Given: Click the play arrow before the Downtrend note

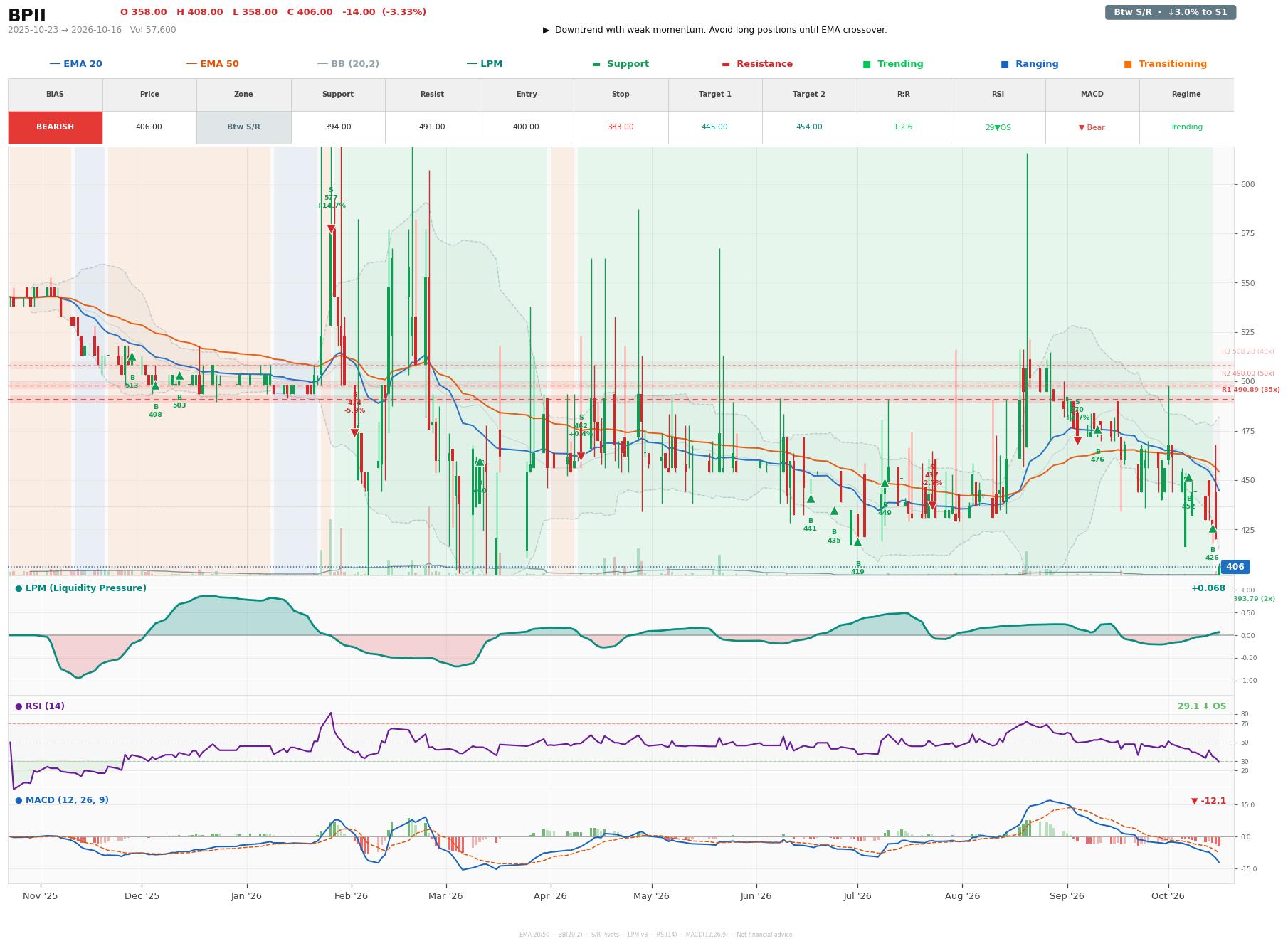Looking at the screenshot, I should coord(546,30).
